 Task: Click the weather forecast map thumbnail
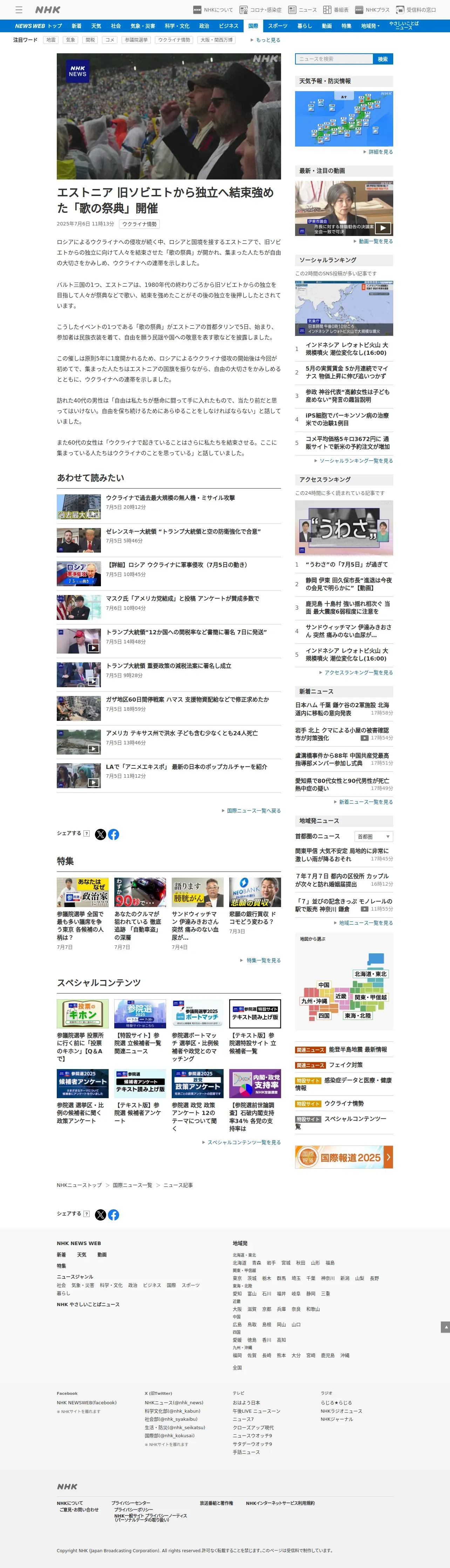click(x=343, y=119)
